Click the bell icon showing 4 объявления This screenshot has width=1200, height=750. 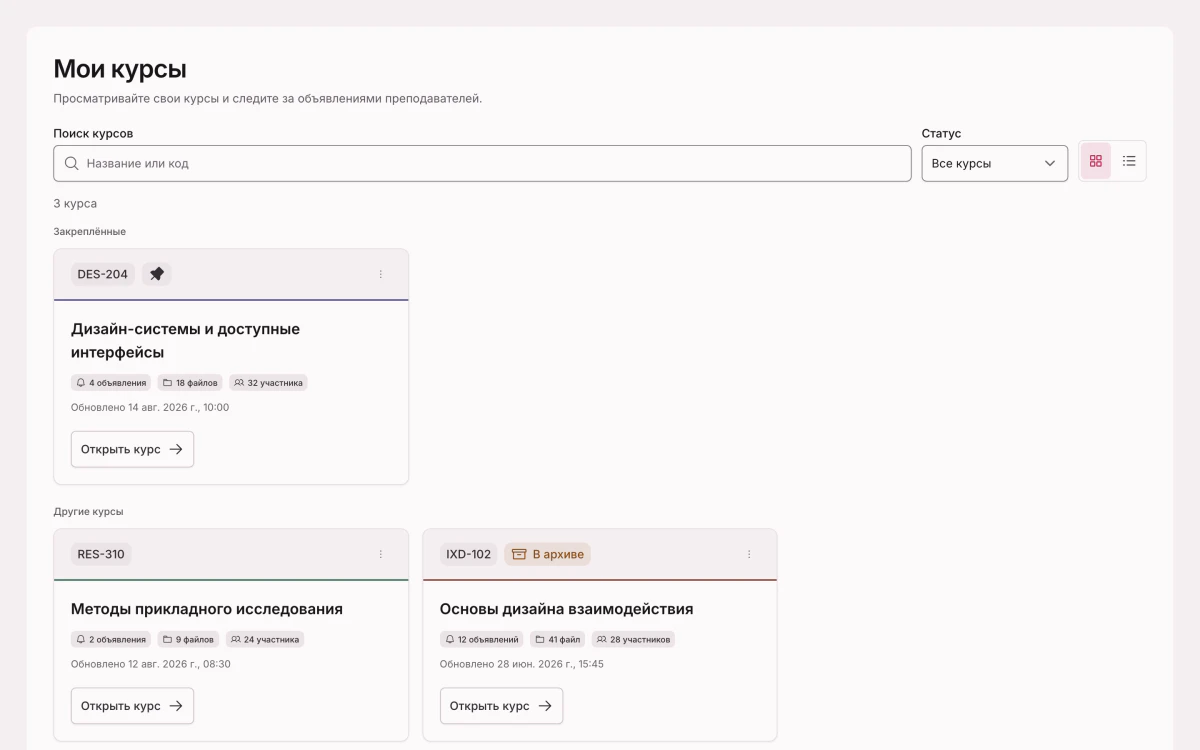pos(81,382)
